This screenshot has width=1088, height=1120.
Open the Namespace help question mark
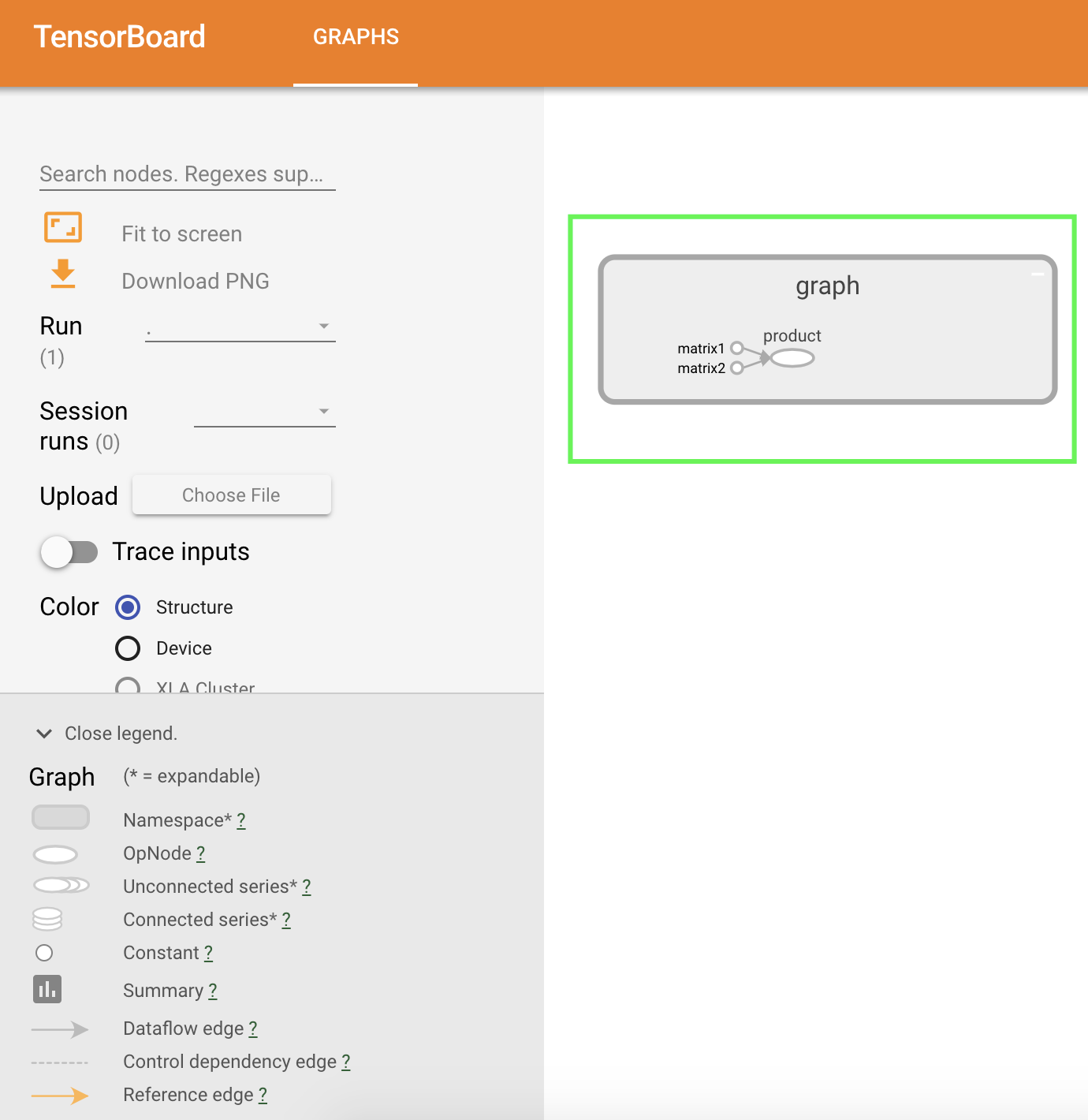pos(241,820)
